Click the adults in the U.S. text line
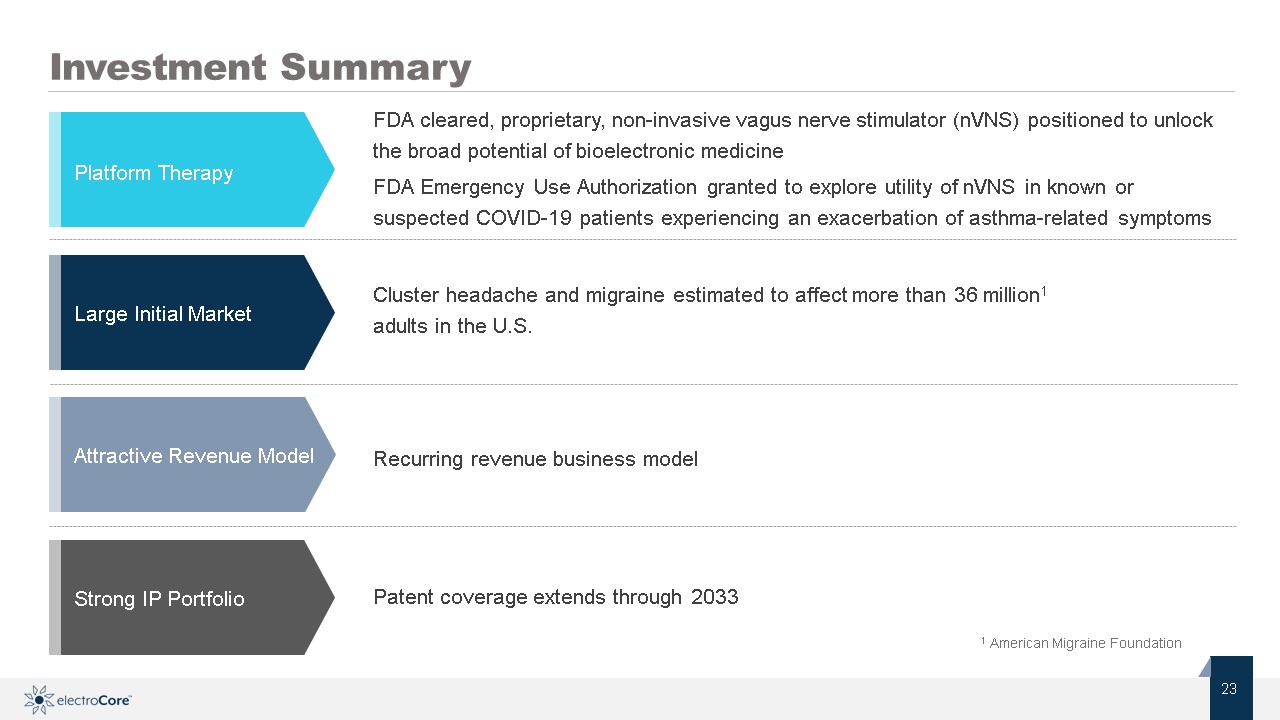Image resolution: width=1280 pixels, height=720 pixels. pos(452,326)
